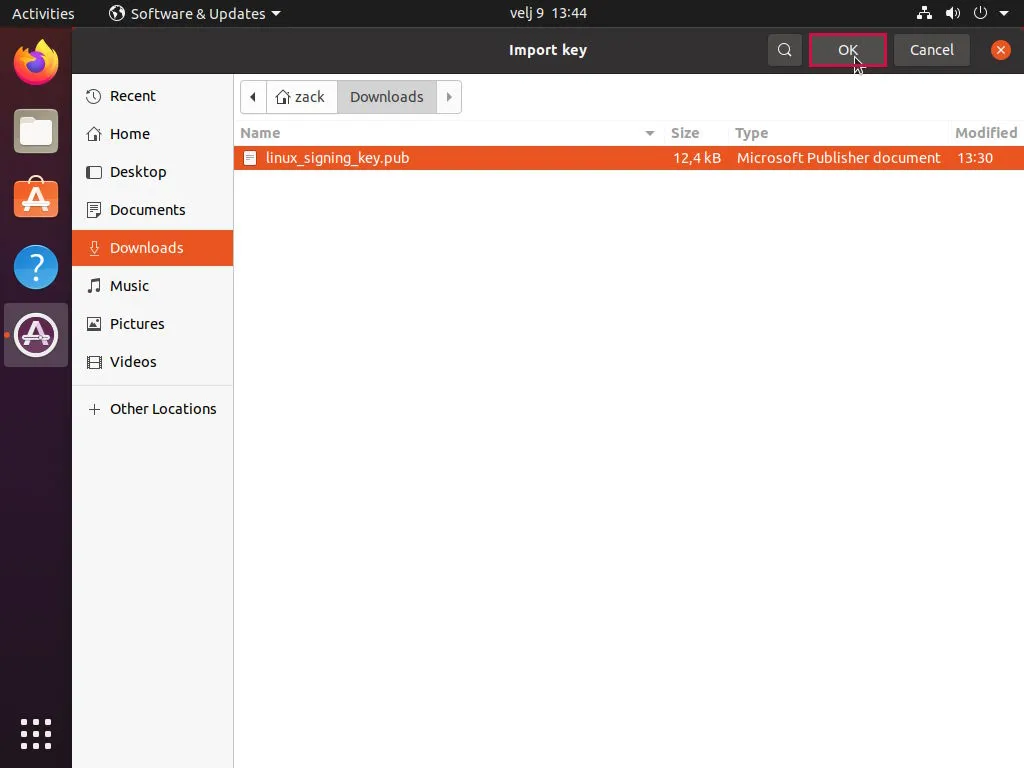Click the volume icon in top bar
Screen dimensions: 1024x768
953,13
